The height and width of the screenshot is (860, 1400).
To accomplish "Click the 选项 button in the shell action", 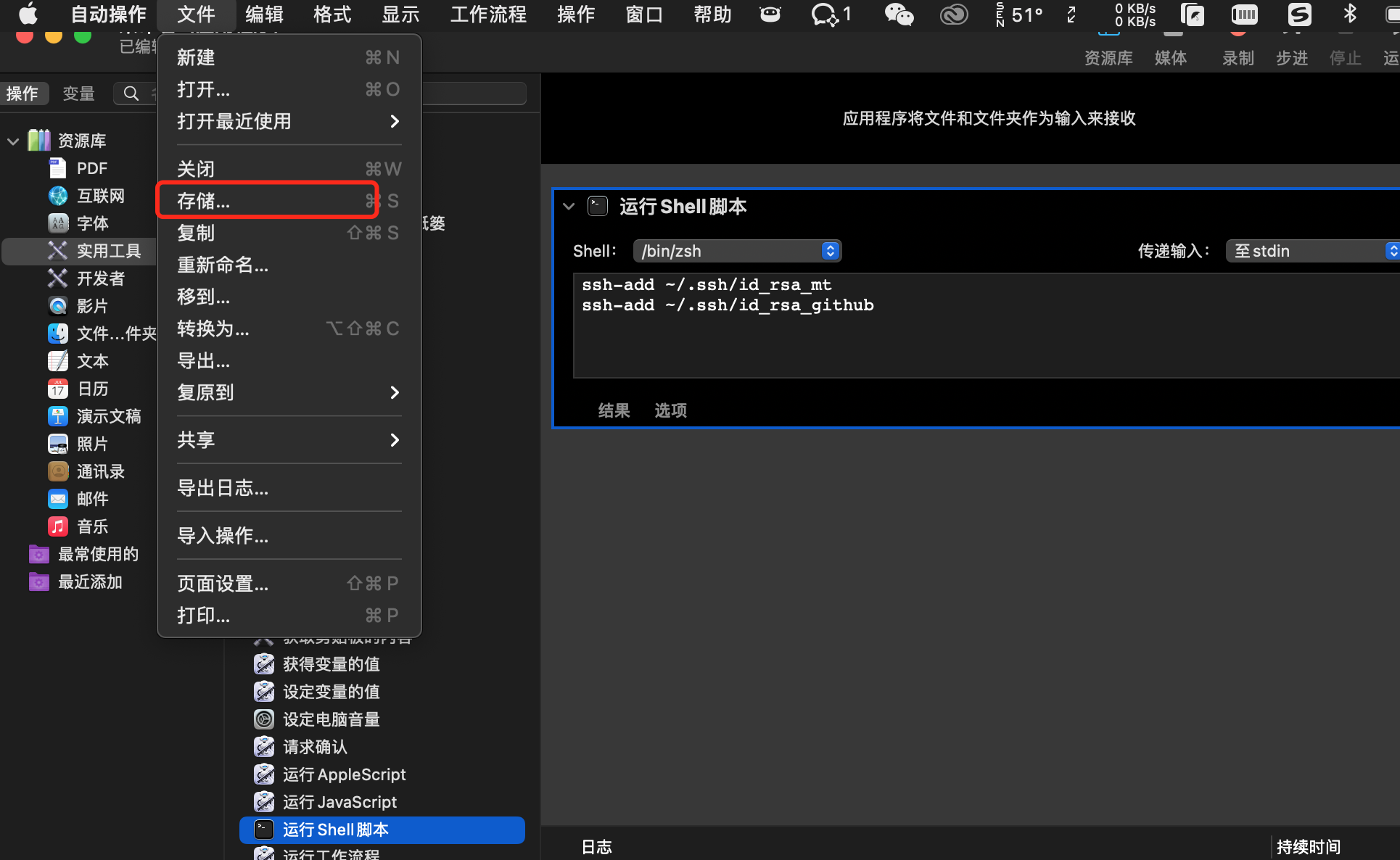I will (x=670, y=410).
